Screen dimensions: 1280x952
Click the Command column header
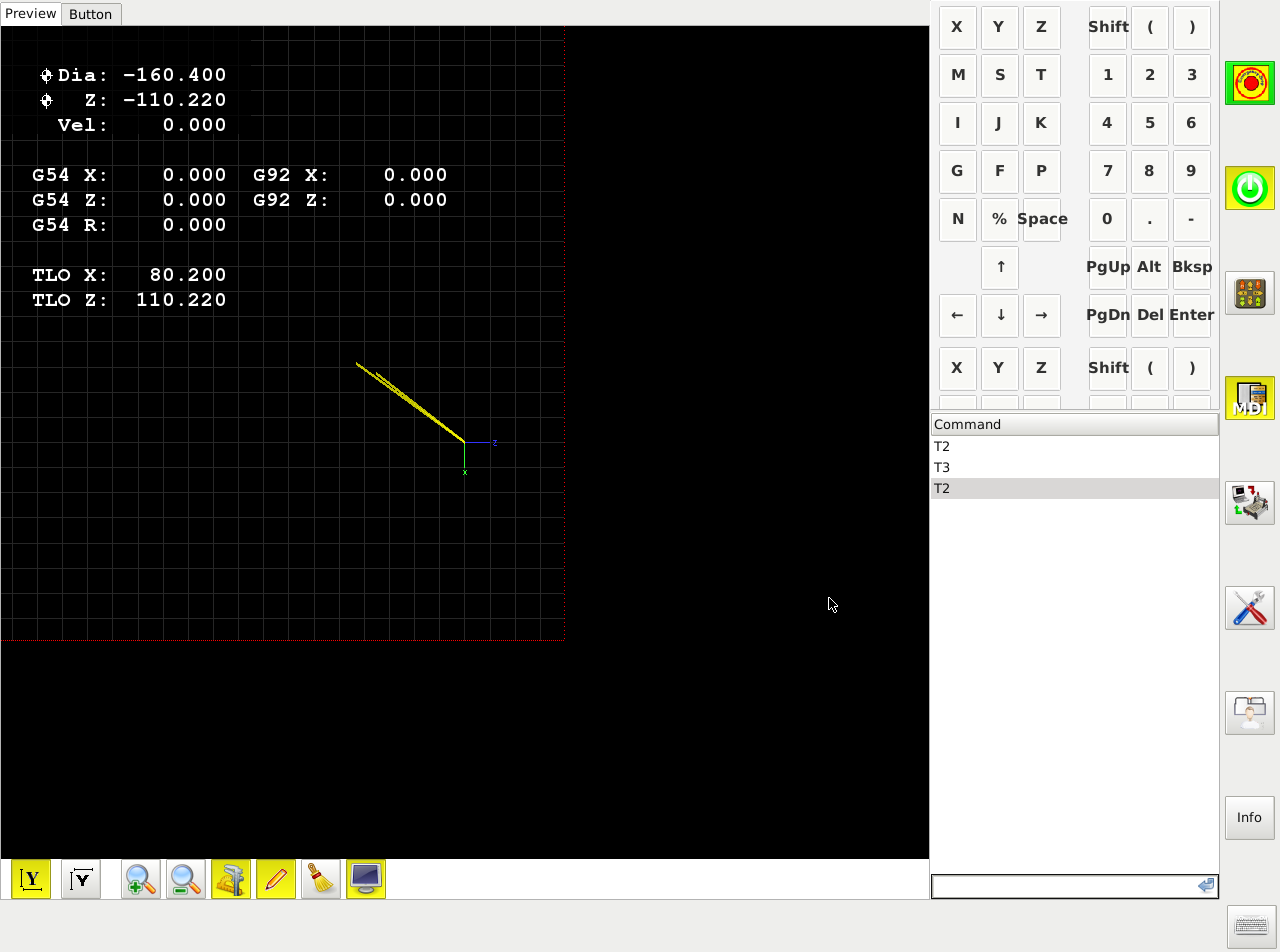[x=1075, y=424]
